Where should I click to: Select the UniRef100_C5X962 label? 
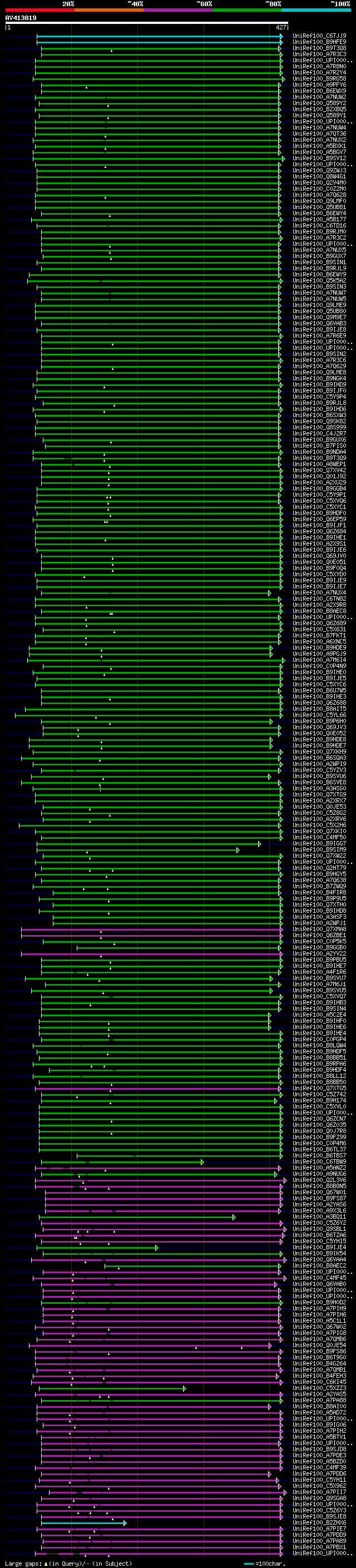point(319,1486)
